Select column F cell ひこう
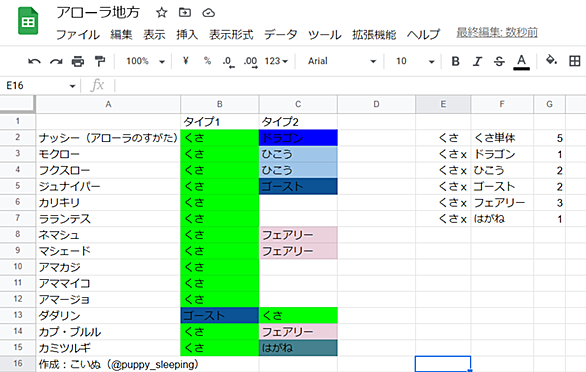586x372 pixels. [x=502, y=170]
